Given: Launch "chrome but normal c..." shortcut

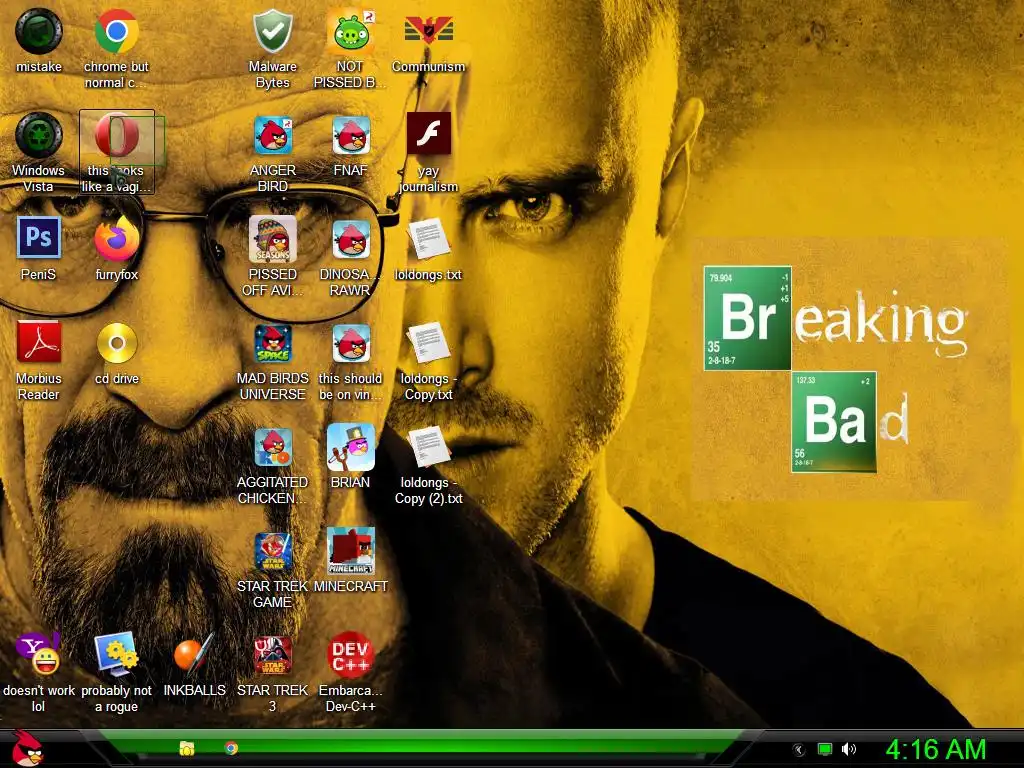Looking at the screenshot, I should point(116,31).
